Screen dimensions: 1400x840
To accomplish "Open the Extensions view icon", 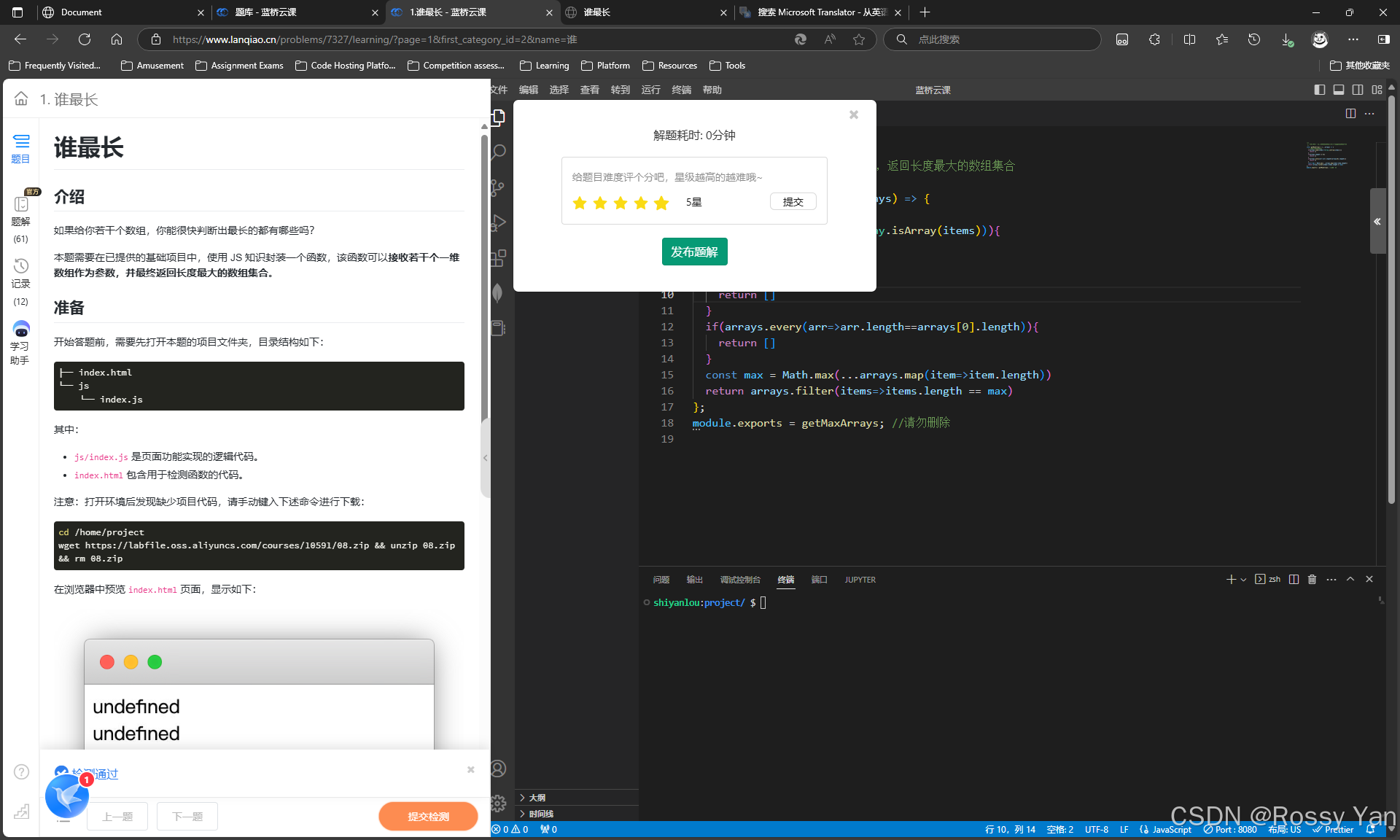I will coord(499,258).
